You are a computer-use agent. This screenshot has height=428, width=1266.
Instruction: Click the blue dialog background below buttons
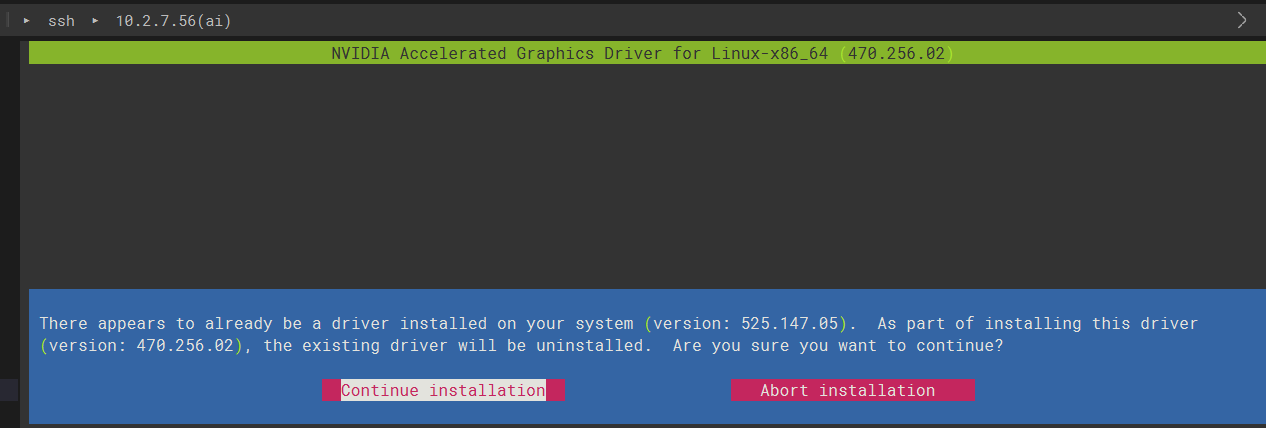coord(640,412)
